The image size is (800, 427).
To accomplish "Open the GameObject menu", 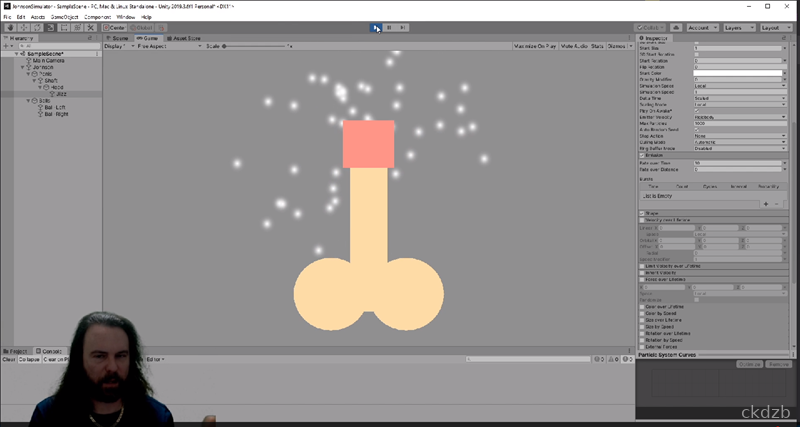I will click(64, 17).
